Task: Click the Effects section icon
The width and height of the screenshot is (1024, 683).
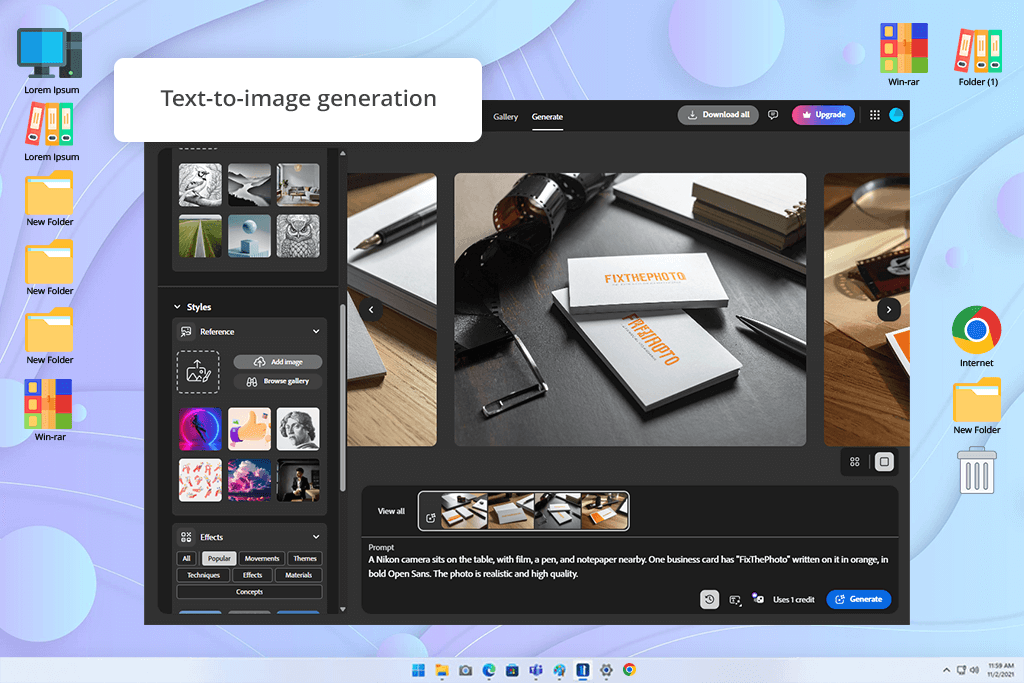Action: [186, 537]
